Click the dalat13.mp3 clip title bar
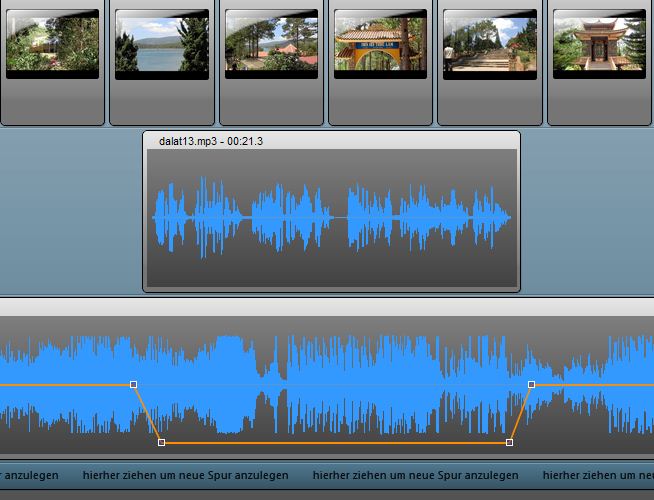 331,141
